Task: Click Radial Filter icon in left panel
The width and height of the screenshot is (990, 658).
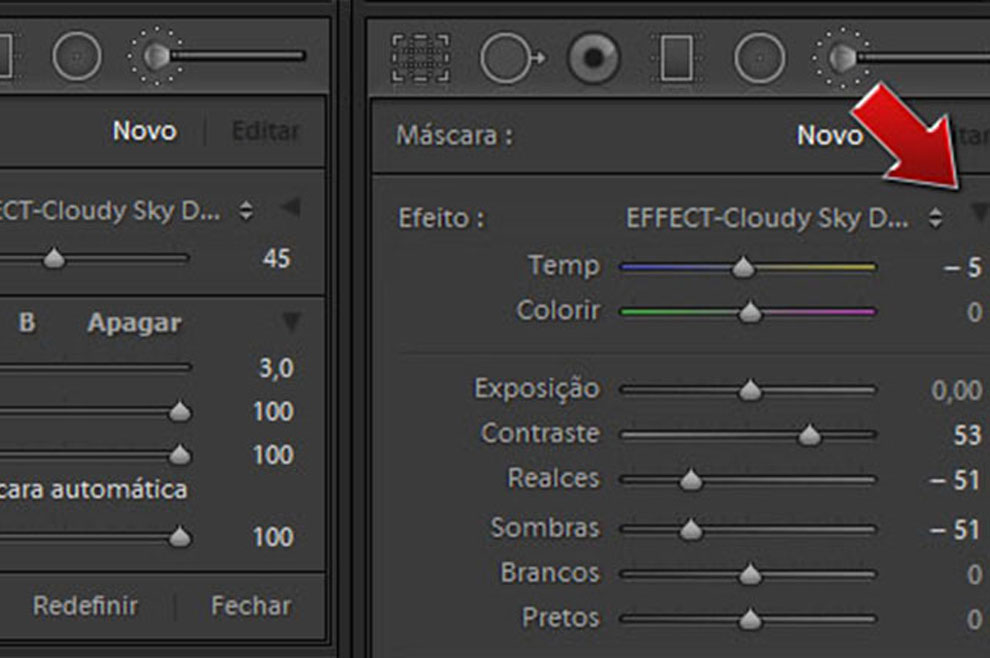Action: pos(76,56)
